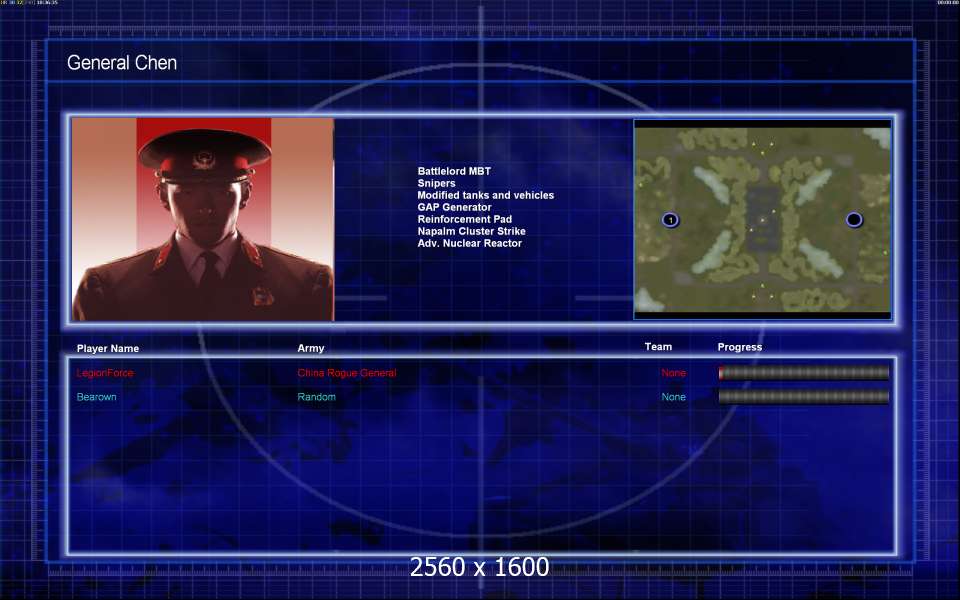This screenshot has height=600, width=960.
Task: Click the 'General Chen' title text
Action: [x=122, y=62]
